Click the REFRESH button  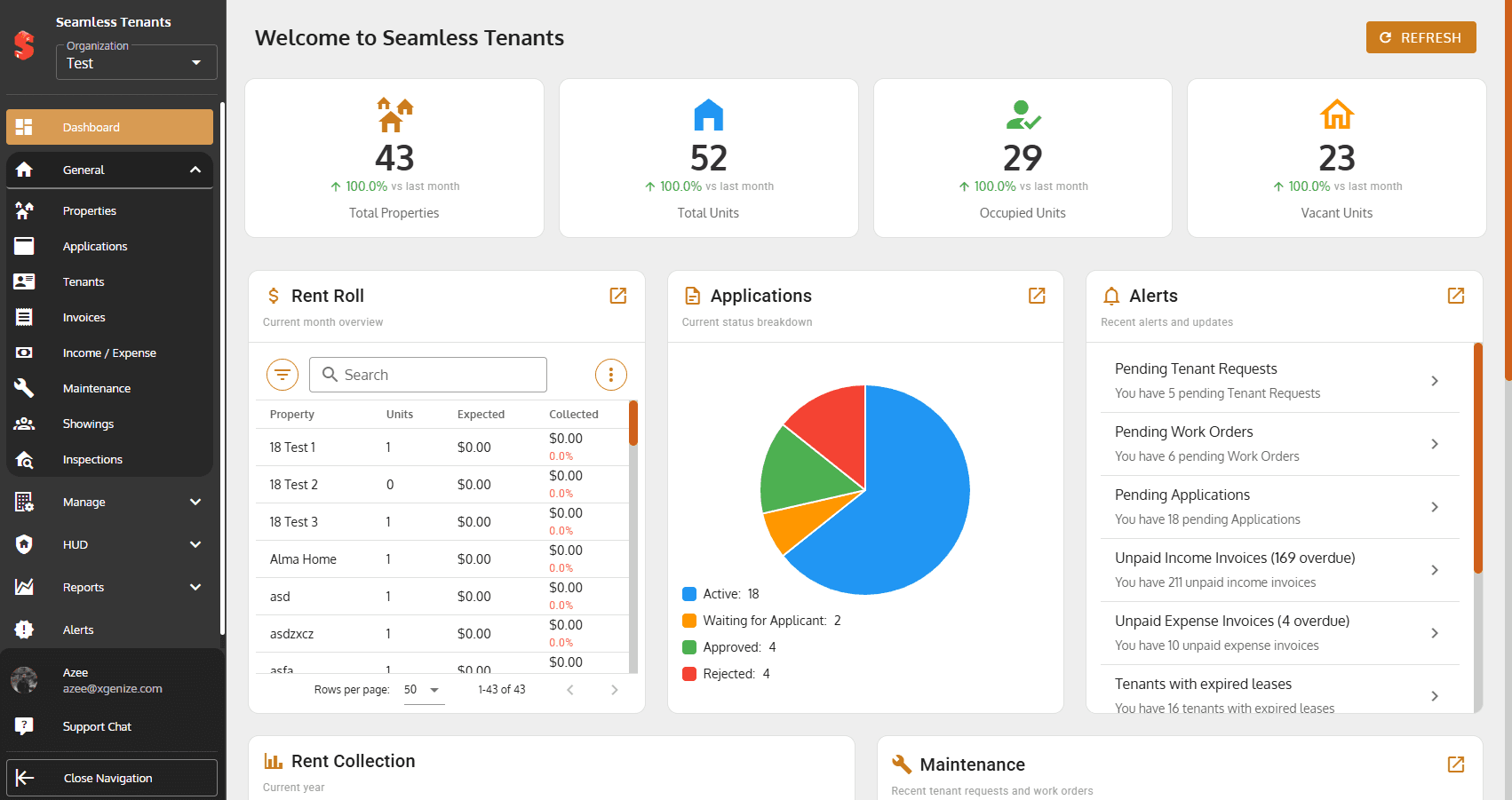tap(1420, 37)
